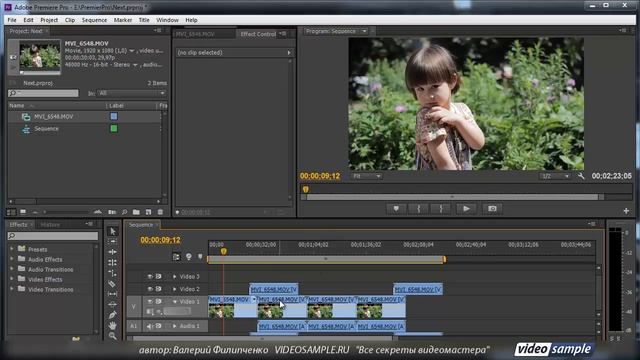This screenshot has width=640, height=360.
Task: Click the blue label swatch for MVI_6548.MOV
Action: [114, 116]
